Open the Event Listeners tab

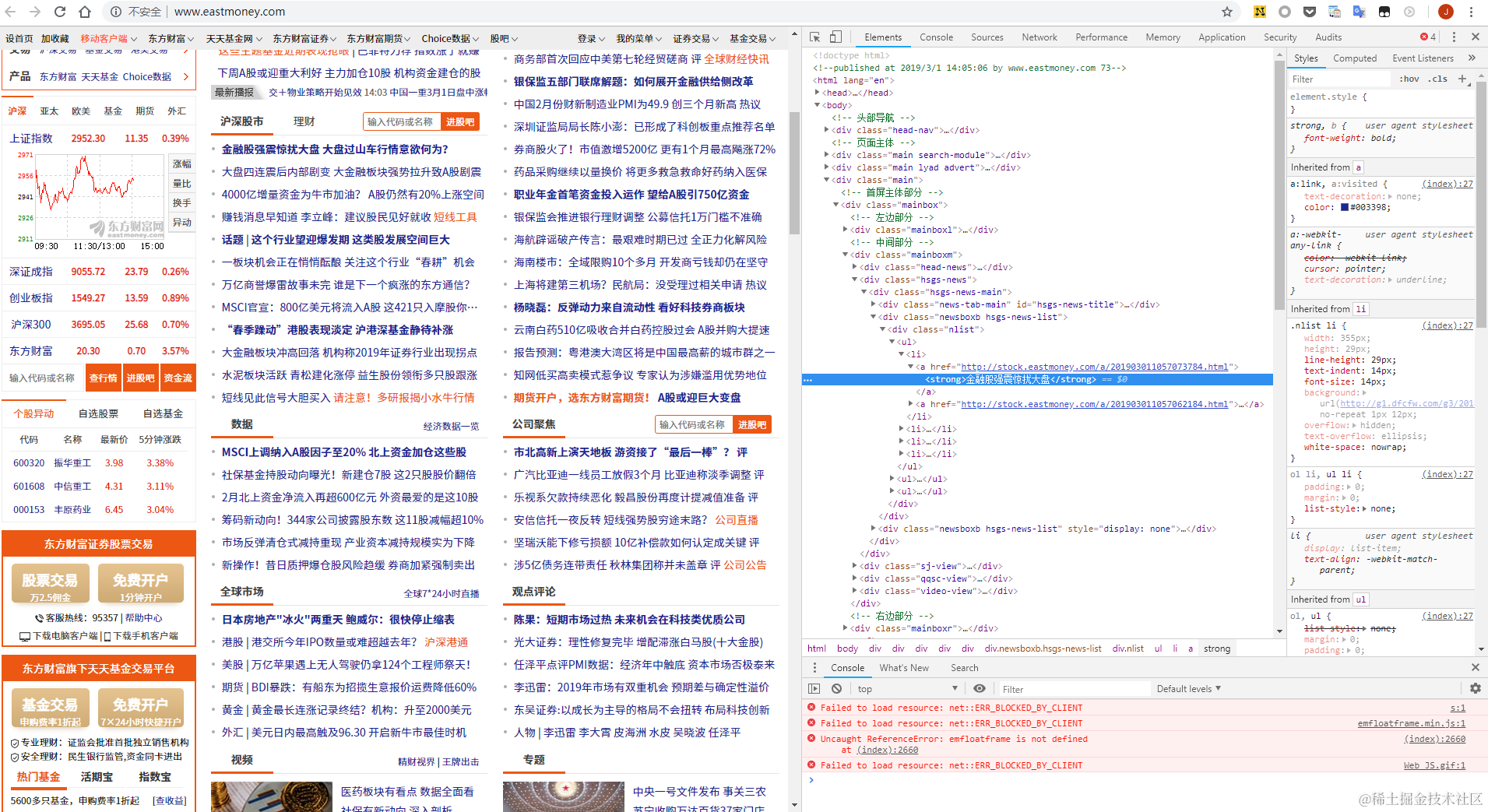1423,58
